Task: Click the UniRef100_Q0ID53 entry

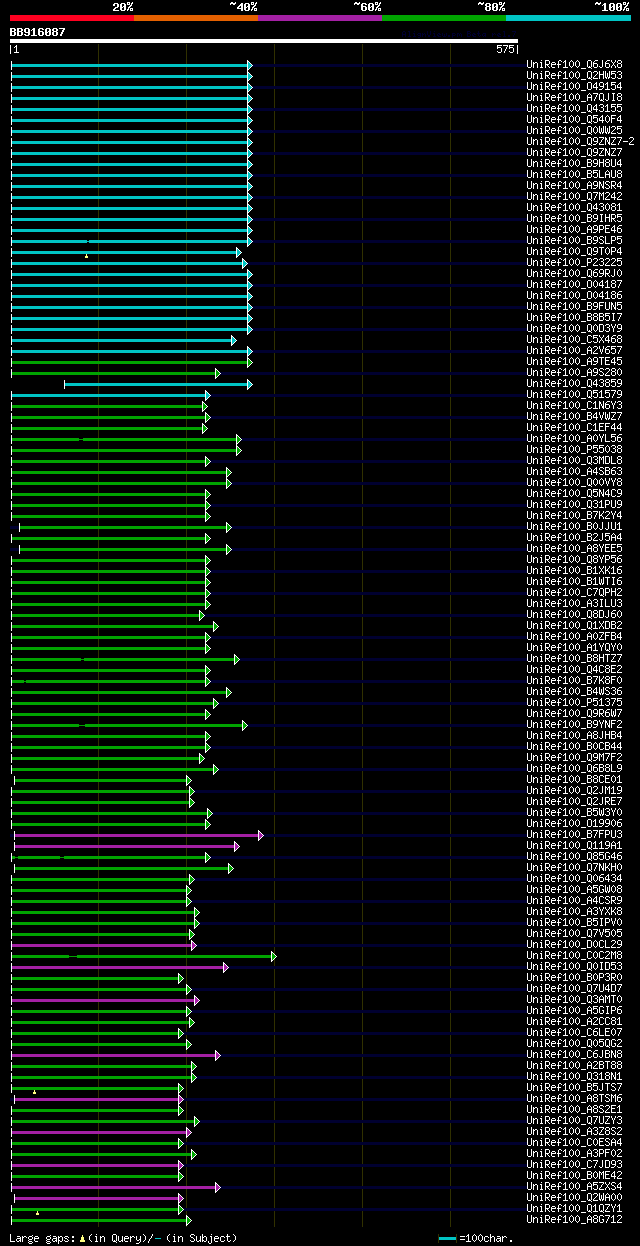Action: [x=574, y=966]
